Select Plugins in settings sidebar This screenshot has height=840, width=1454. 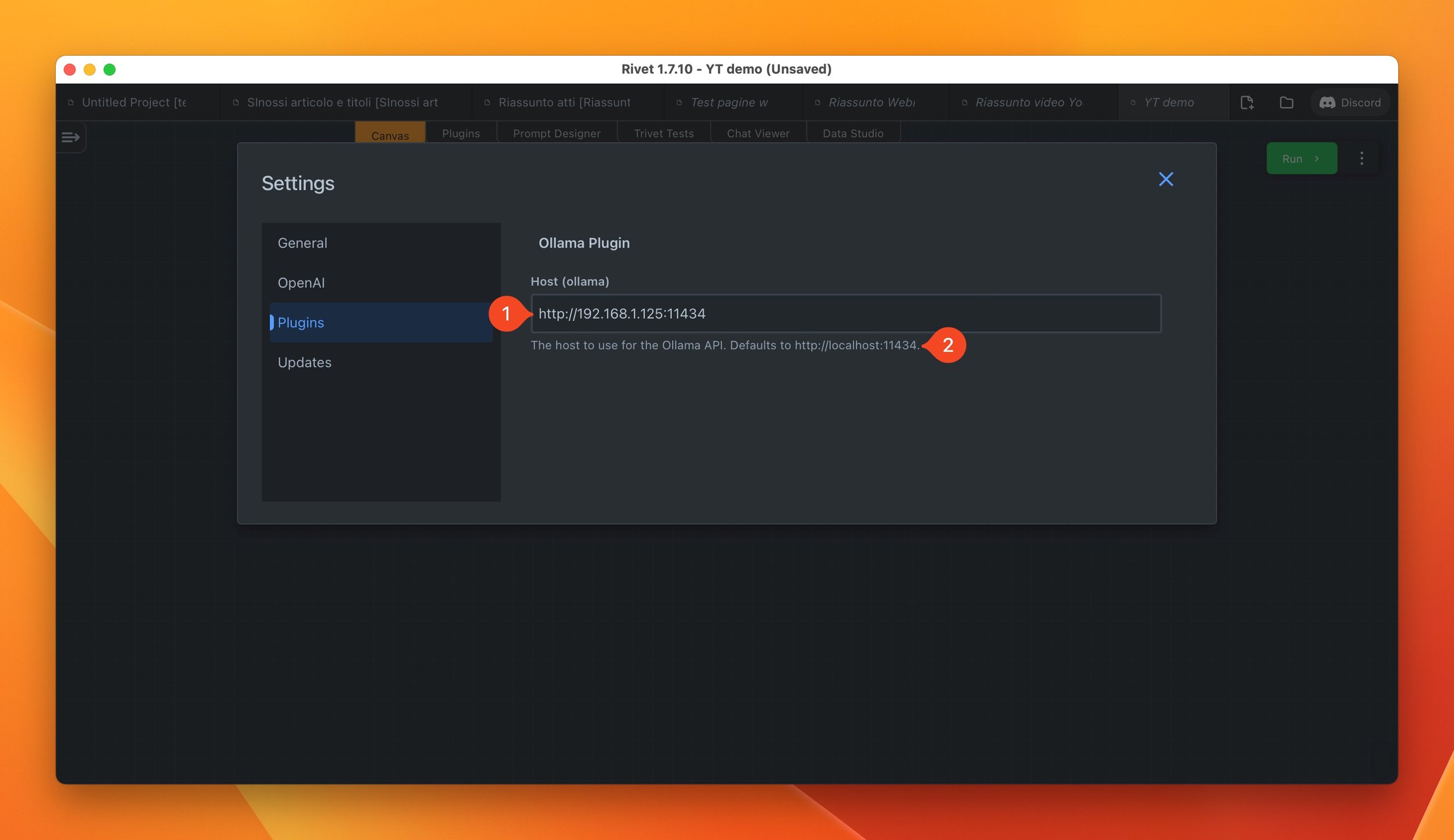381,323
